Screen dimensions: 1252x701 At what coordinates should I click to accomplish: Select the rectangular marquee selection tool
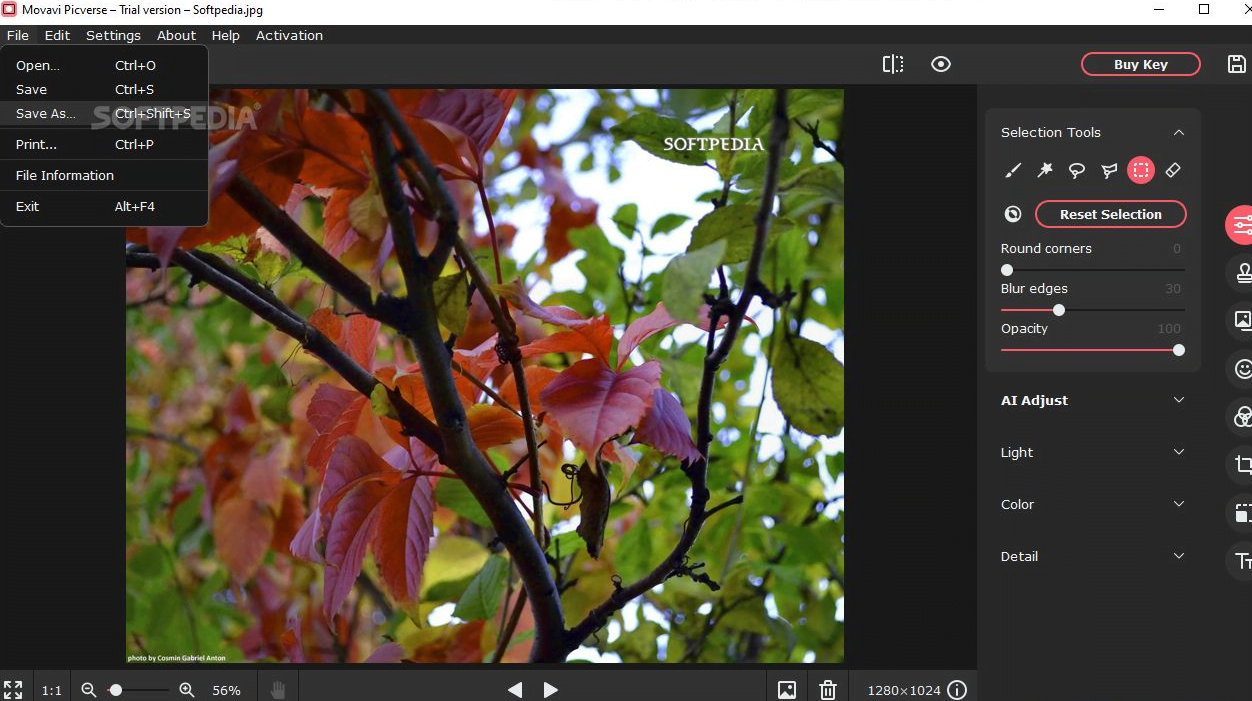[x=1140, y=170]
